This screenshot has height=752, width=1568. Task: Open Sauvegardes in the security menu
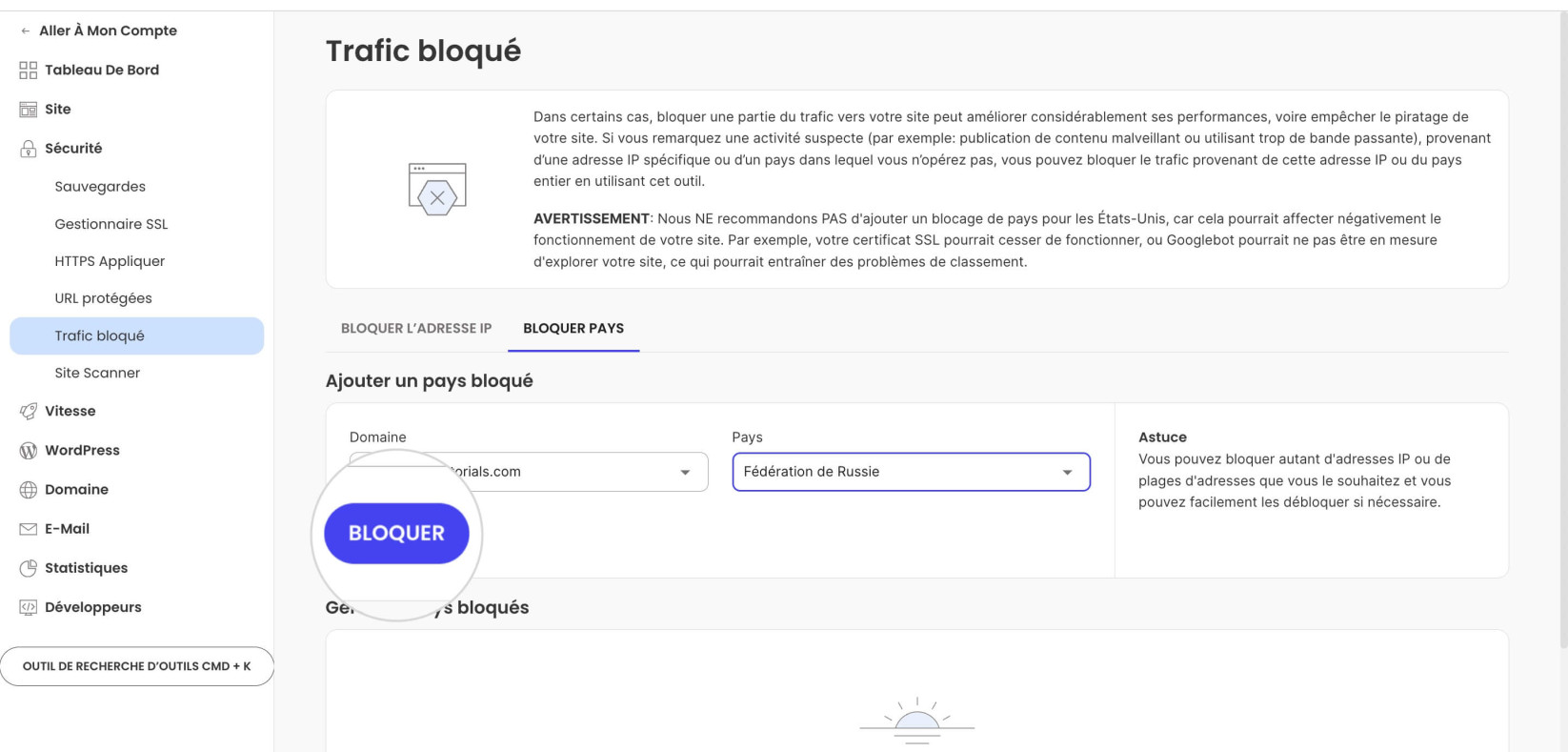(x=100, y=187)
